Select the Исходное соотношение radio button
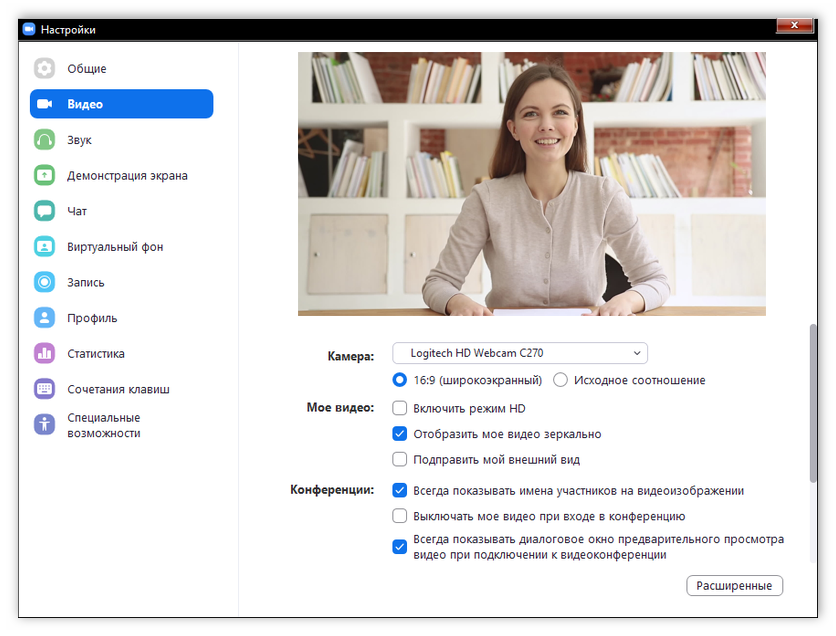836x636 pixels. coord(560,380)
